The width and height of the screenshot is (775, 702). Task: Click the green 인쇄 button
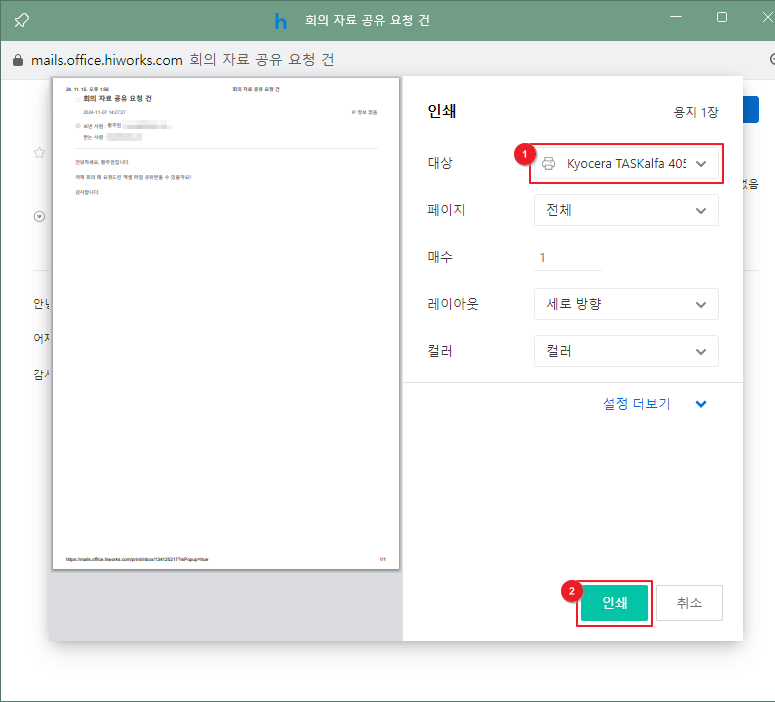pos(614,603)
